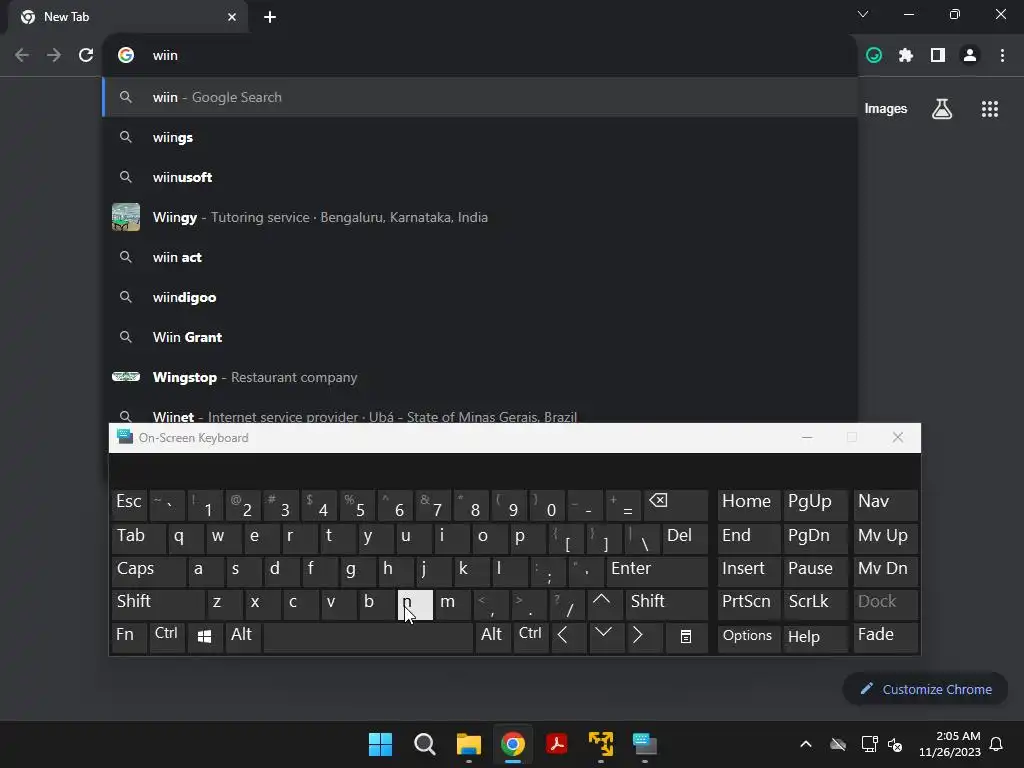Click the Customize Chrome button
1024x768 pixels.
coord(925,689)
